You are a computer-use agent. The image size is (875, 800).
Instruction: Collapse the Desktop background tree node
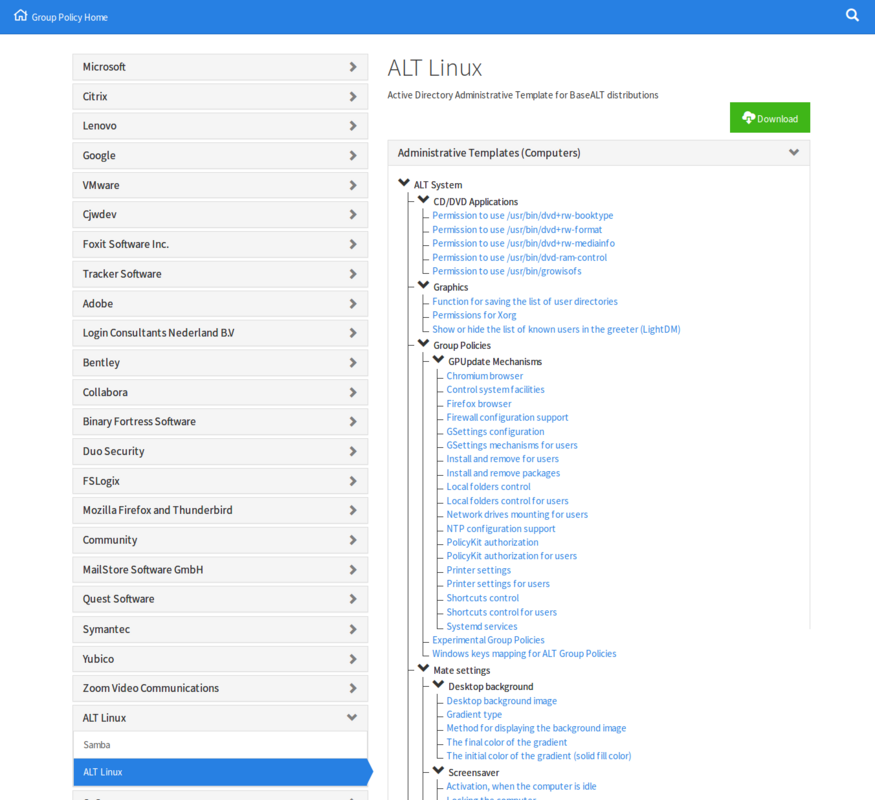439,685
